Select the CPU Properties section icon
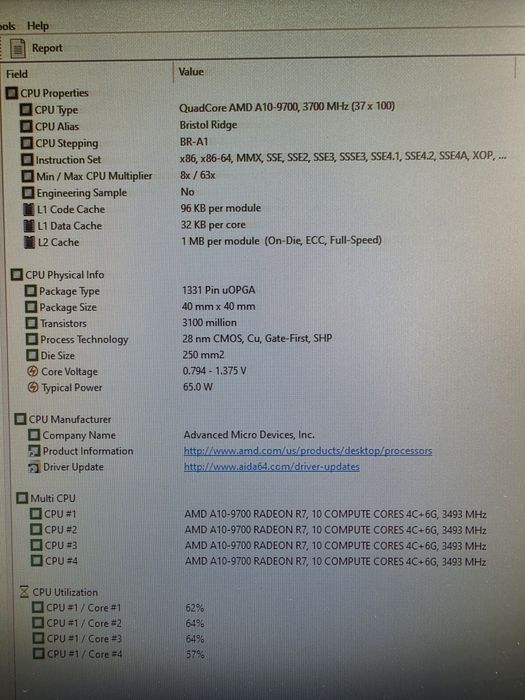 pyautogui.click(x=12, y=93)
